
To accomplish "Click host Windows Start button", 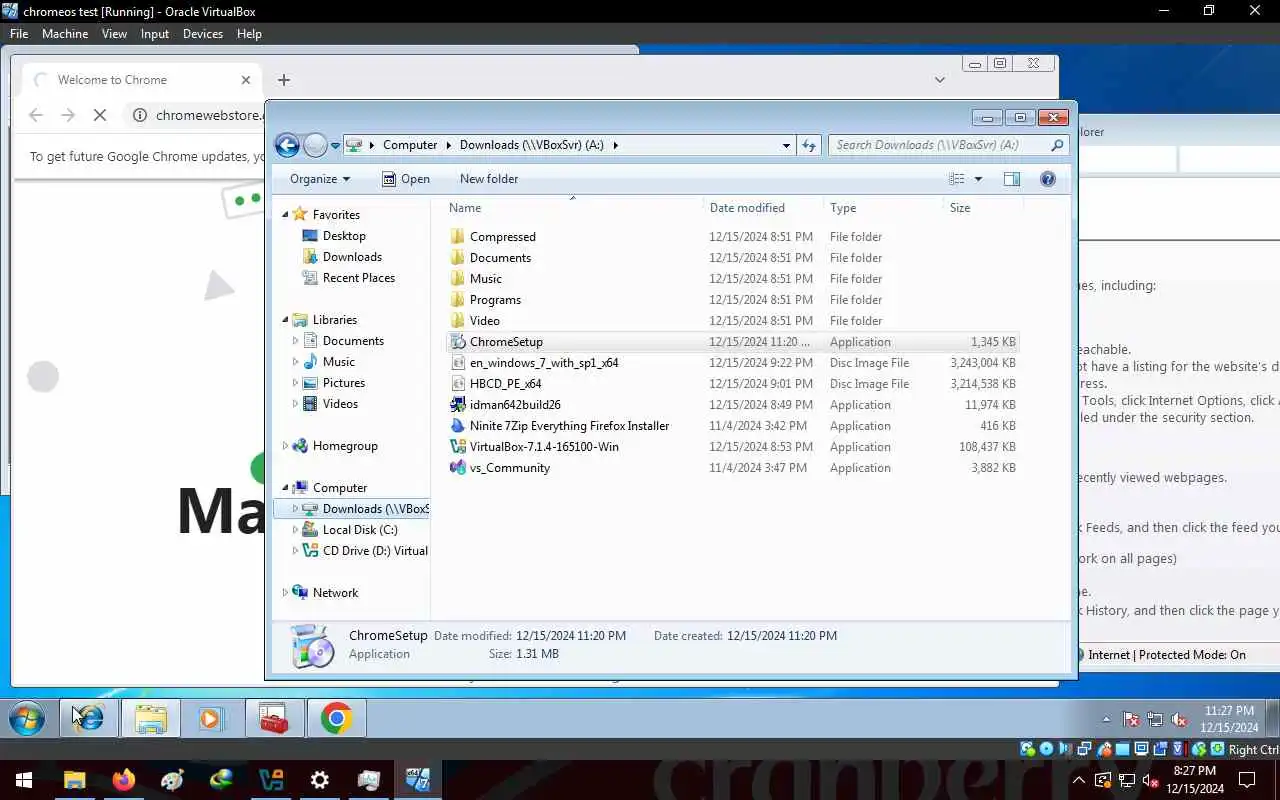I will pos(24,780).
